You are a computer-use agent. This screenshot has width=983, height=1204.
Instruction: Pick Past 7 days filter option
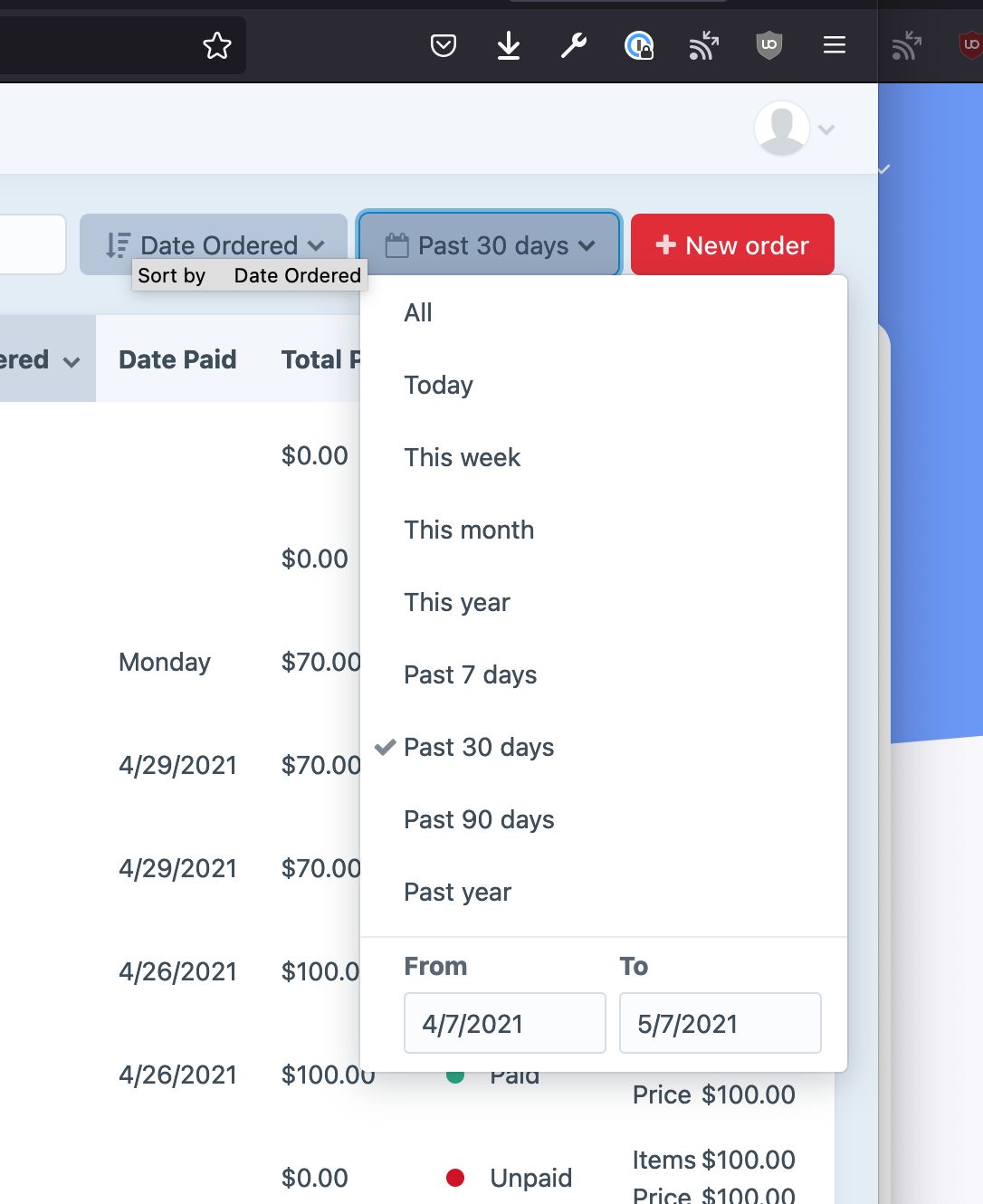603,674
